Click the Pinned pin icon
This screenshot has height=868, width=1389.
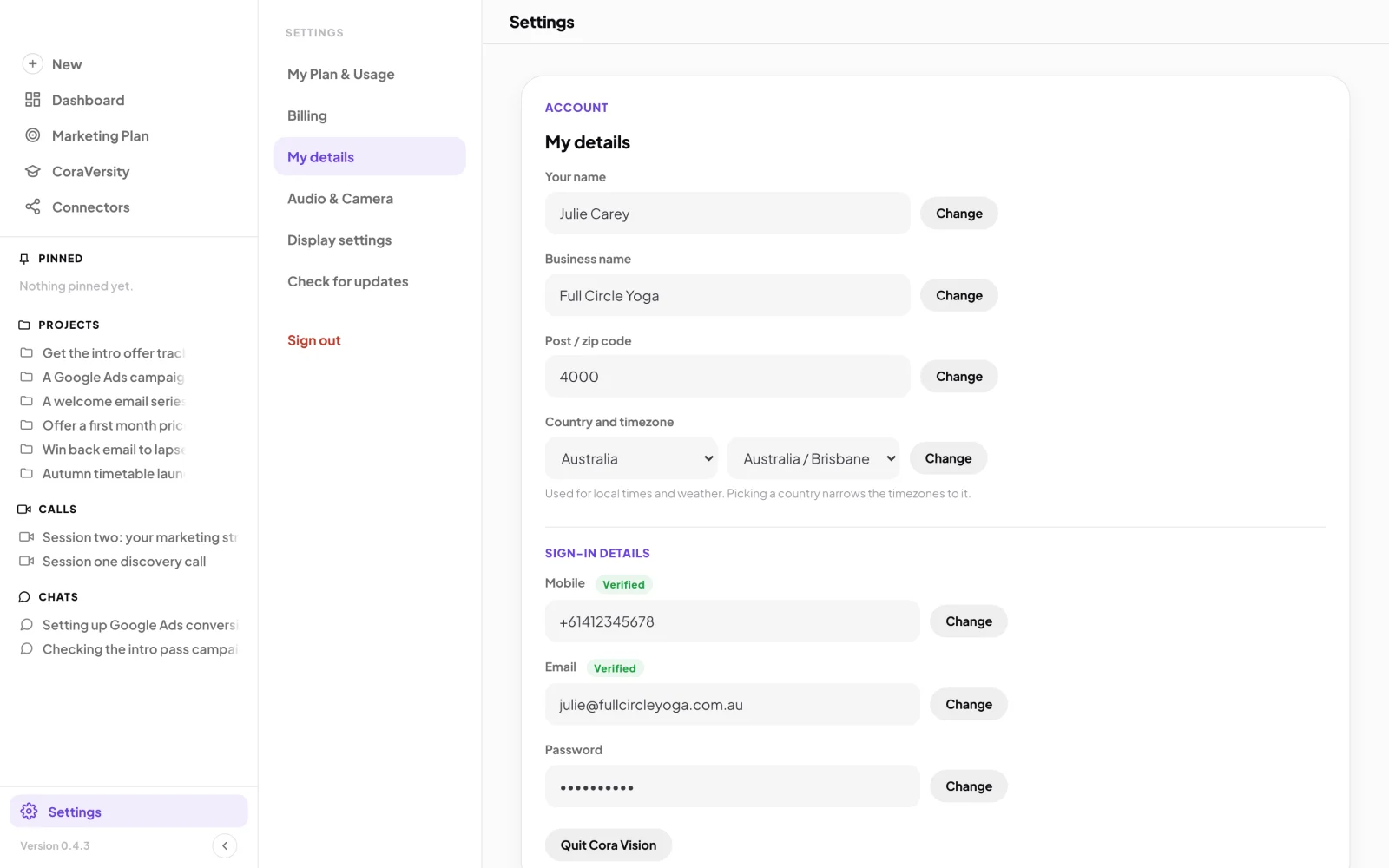point(24,259)
